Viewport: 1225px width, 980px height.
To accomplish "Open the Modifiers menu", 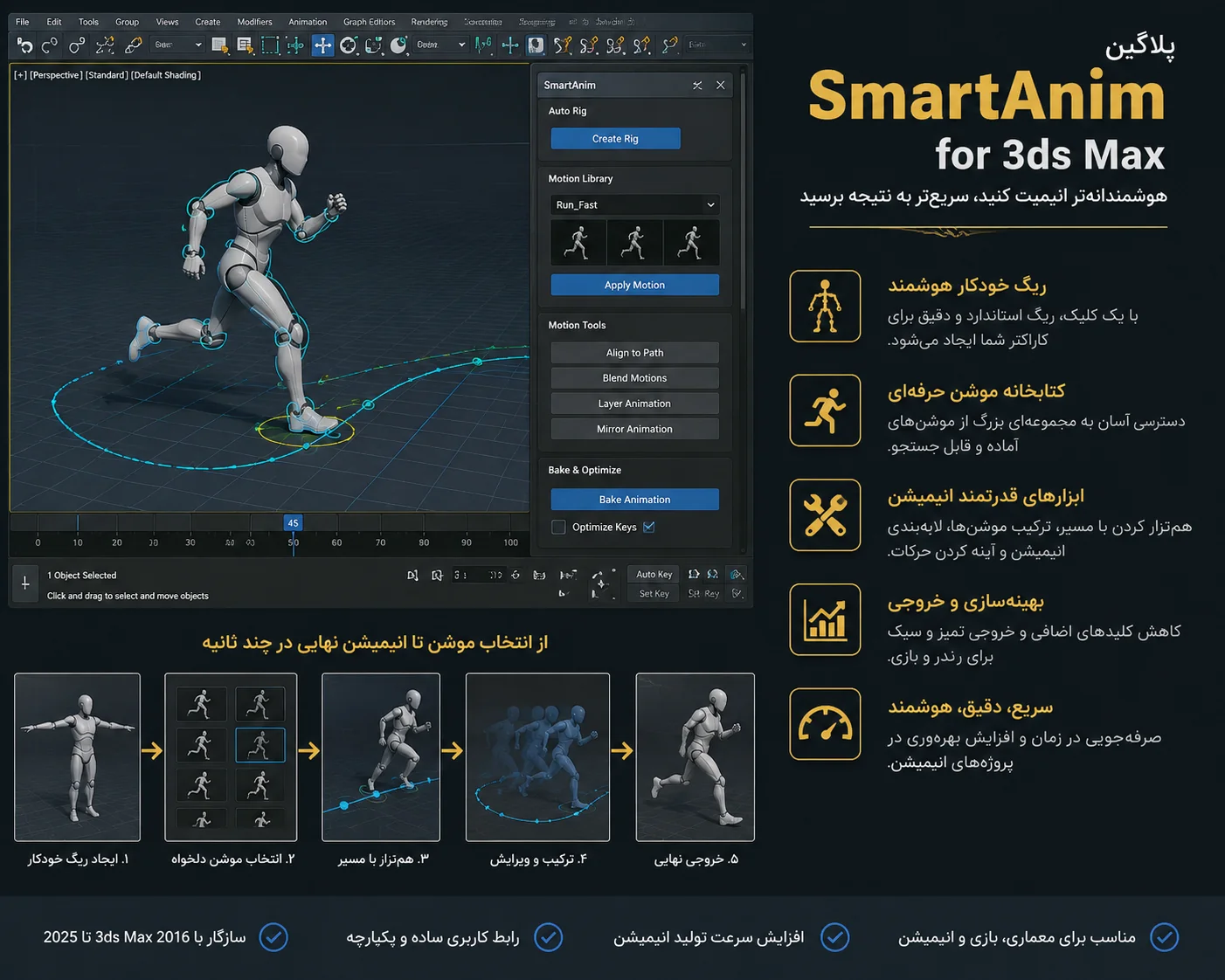I will (254, 22).
